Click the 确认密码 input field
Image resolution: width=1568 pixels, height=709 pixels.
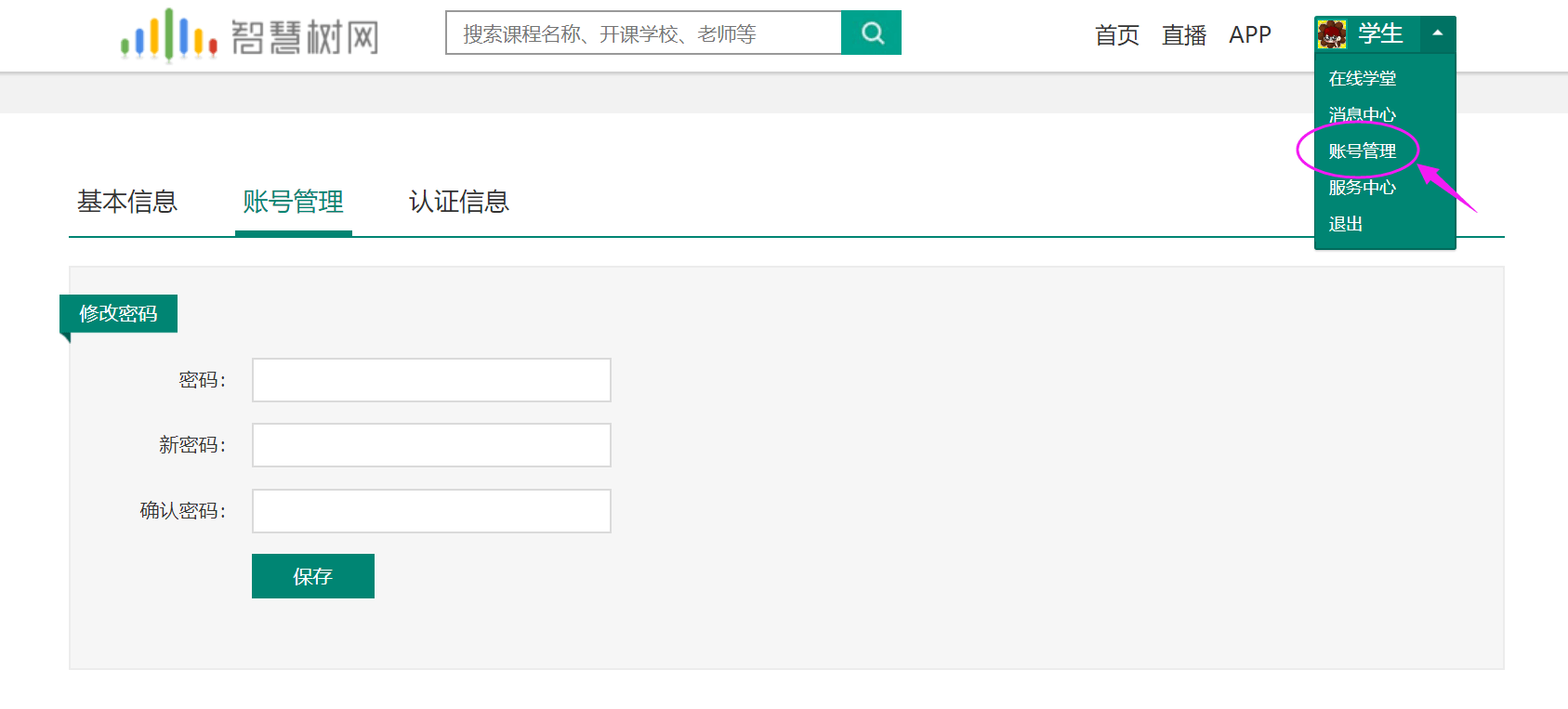pos(431,511)
